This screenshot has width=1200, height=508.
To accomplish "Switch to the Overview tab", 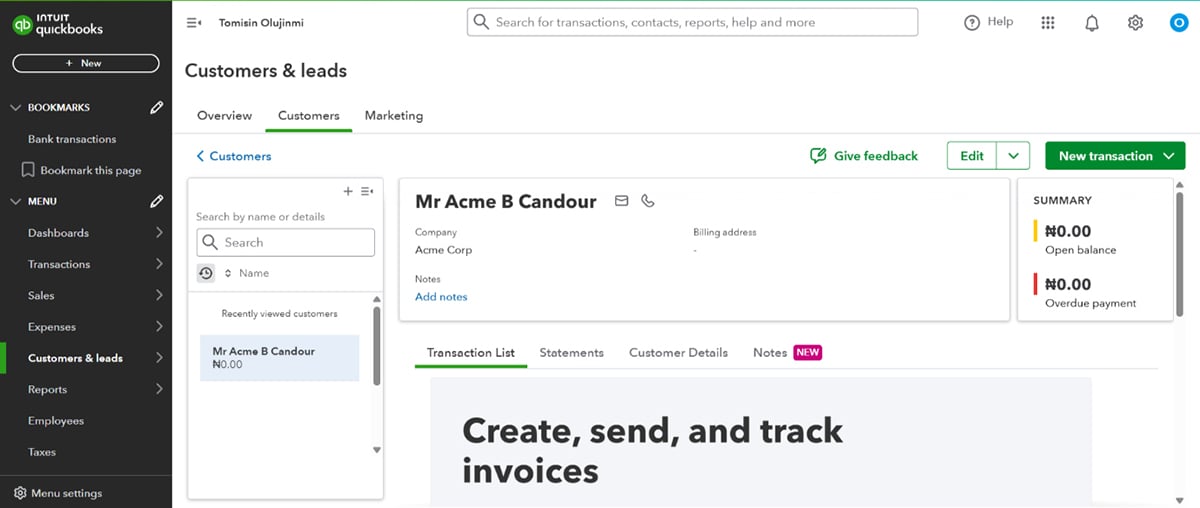I will click(x=224, y=116).
